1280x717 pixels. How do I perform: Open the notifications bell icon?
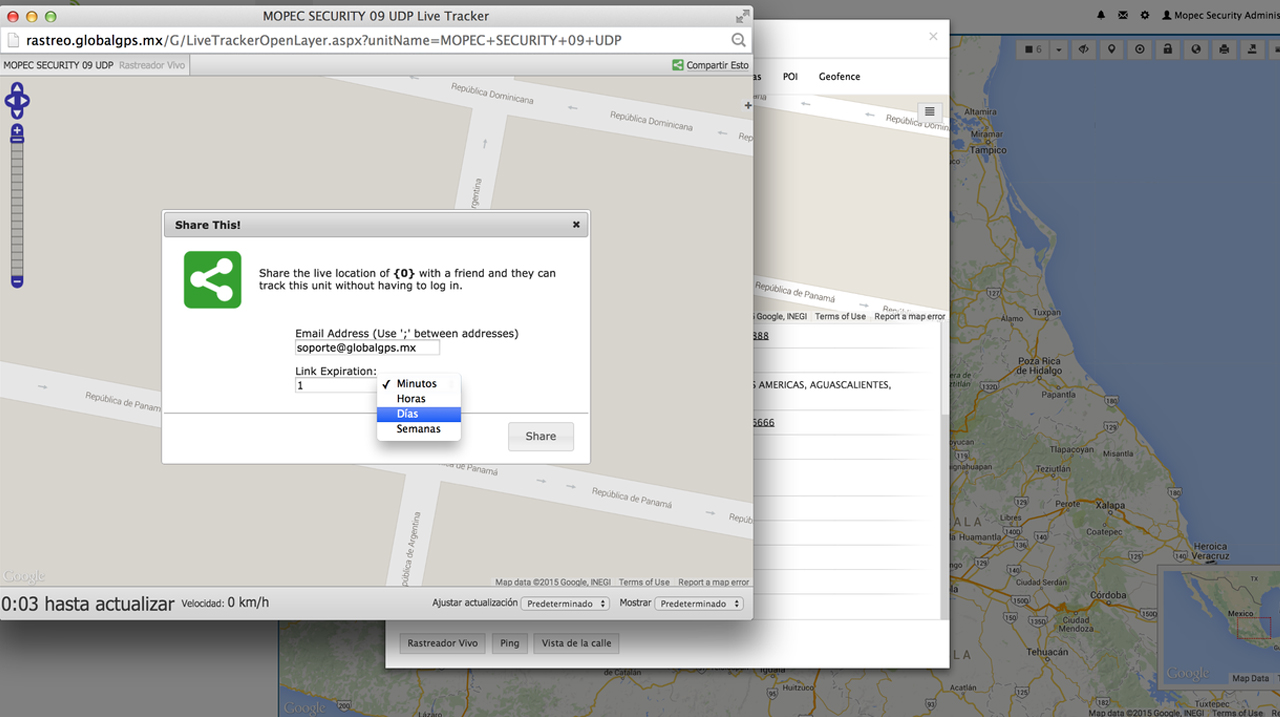point(1101,16)
